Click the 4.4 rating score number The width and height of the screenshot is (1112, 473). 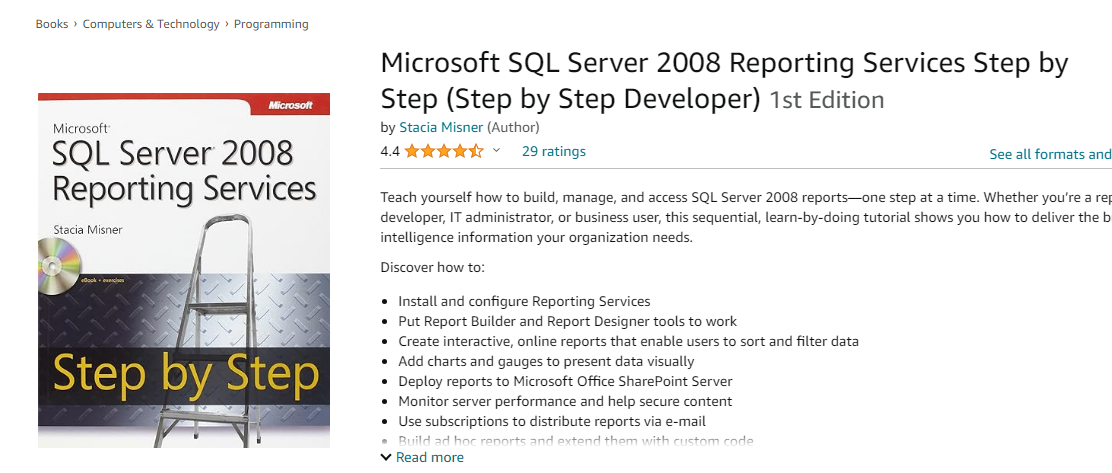pos(390,151)
